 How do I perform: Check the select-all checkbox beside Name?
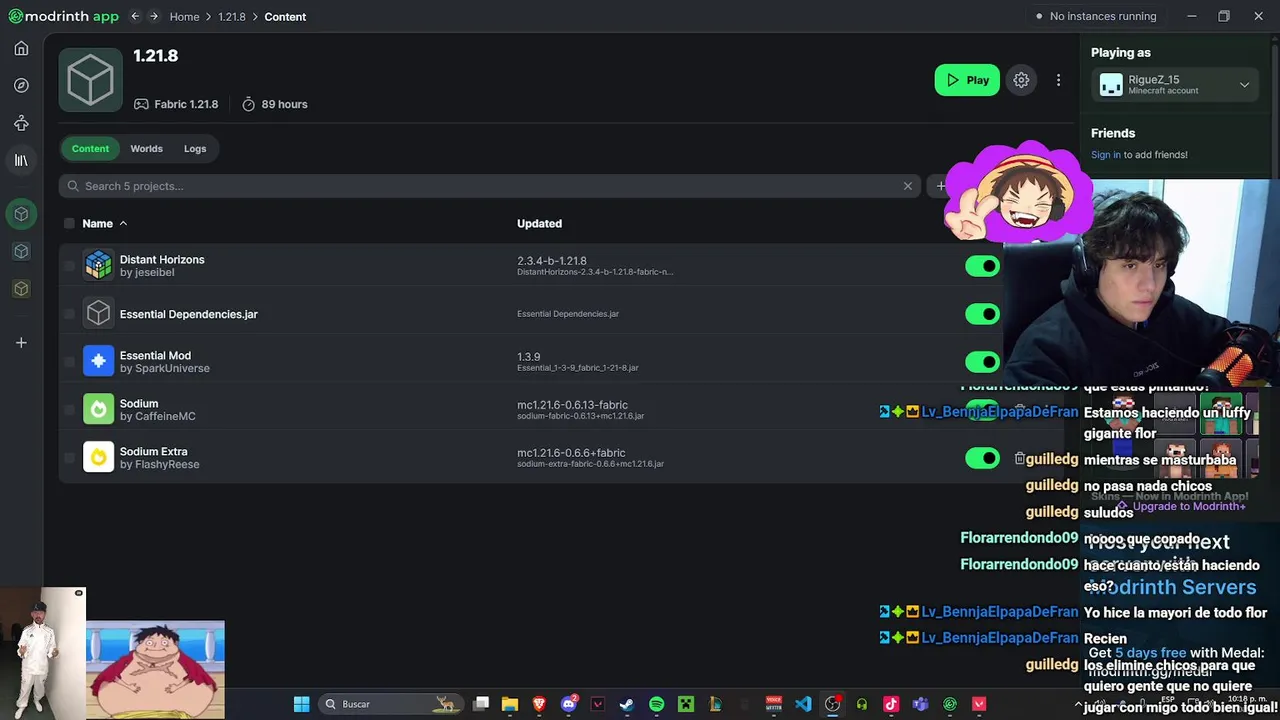69,223
